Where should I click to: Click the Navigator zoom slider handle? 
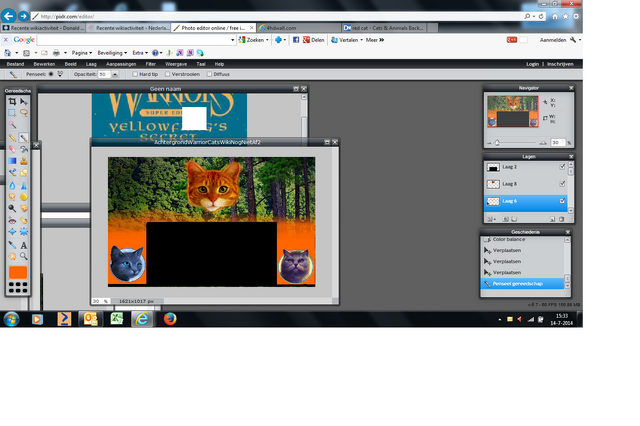[x=497, y=143]
